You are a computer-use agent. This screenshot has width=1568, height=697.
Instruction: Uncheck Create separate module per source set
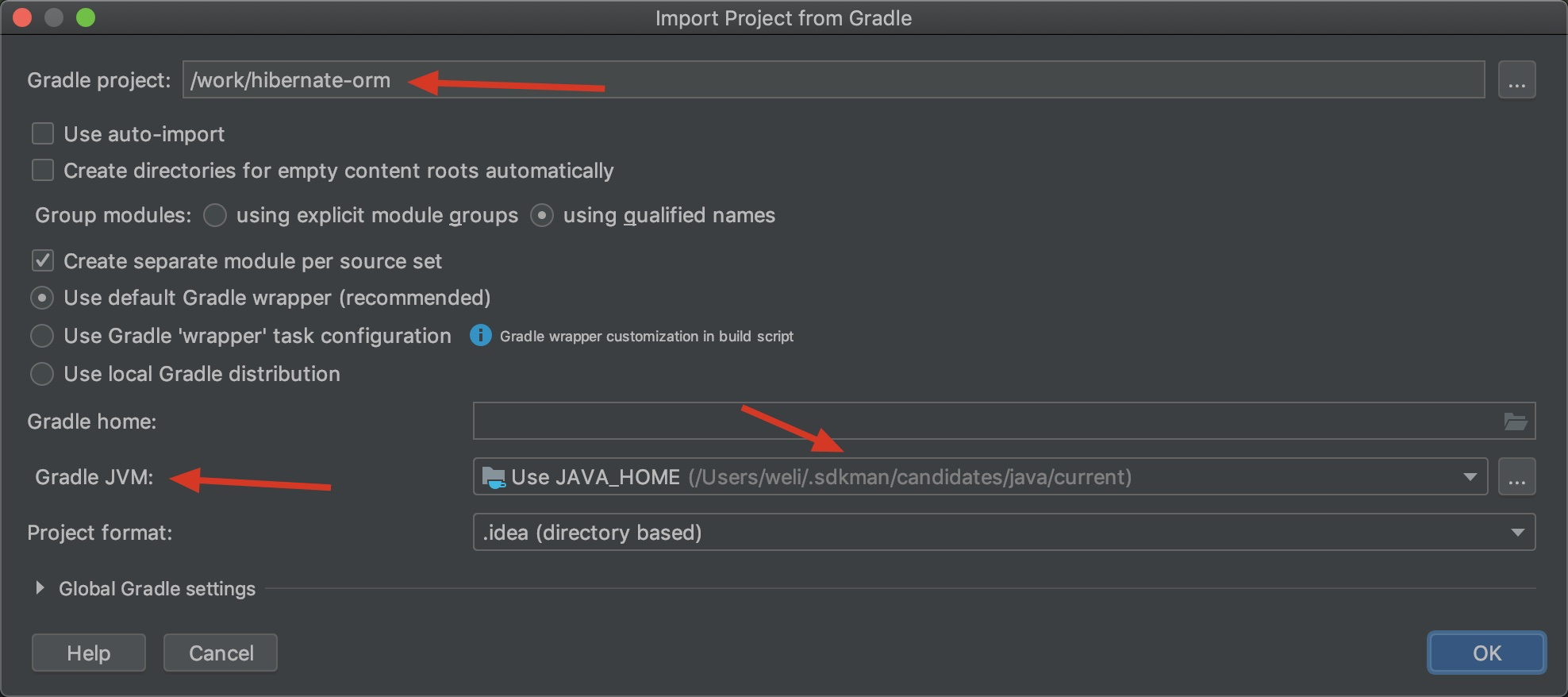43,260
